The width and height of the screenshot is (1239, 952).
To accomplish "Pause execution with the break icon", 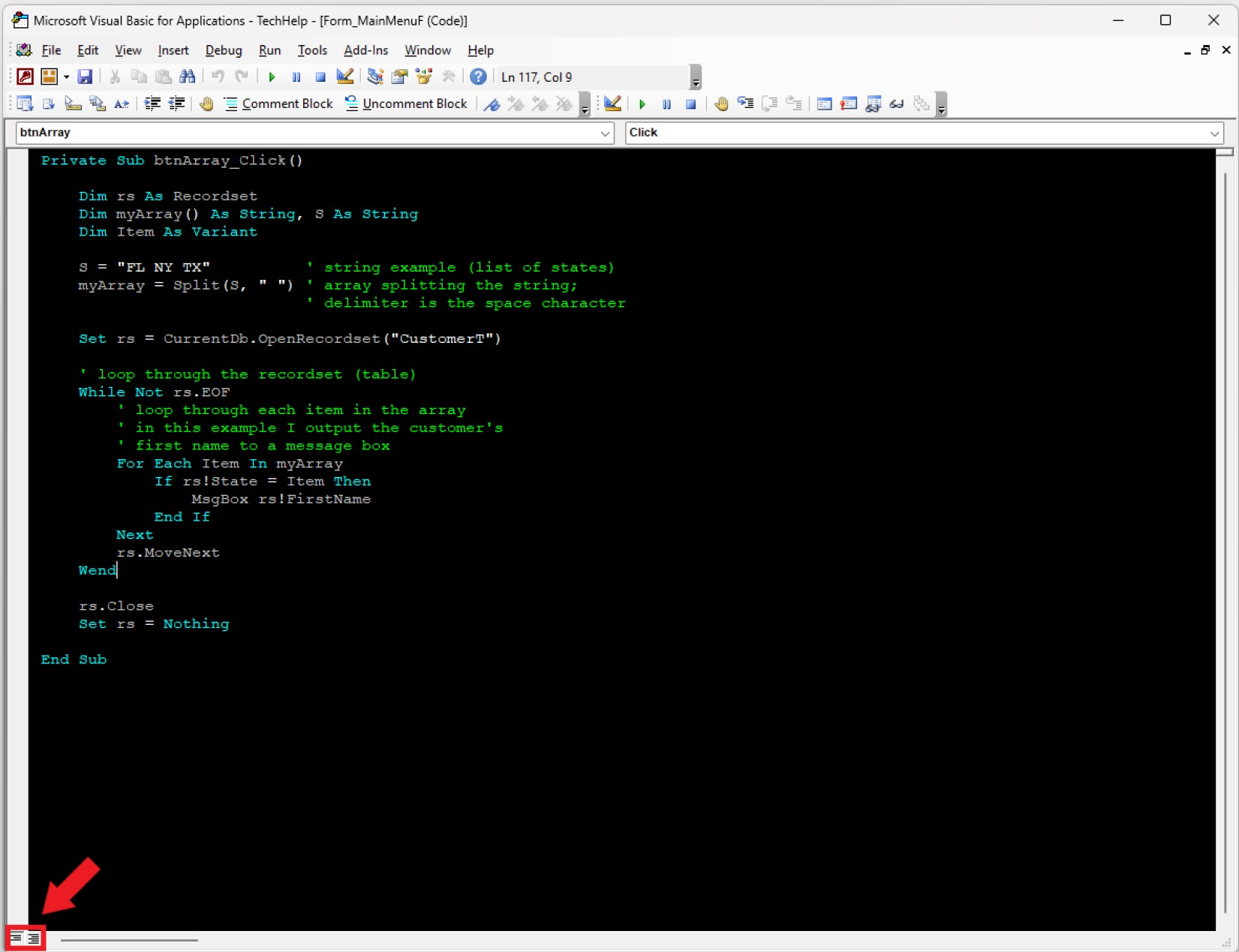I will (296, 77).
